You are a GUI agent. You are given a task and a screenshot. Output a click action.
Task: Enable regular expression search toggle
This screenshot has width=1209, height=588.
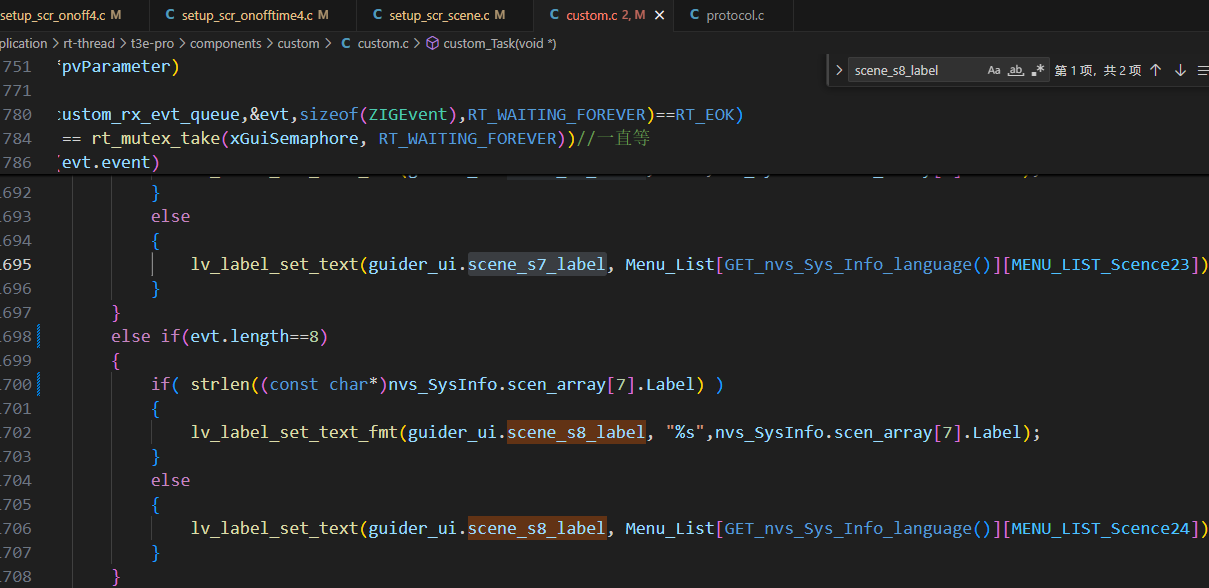tap(1038, 70)
